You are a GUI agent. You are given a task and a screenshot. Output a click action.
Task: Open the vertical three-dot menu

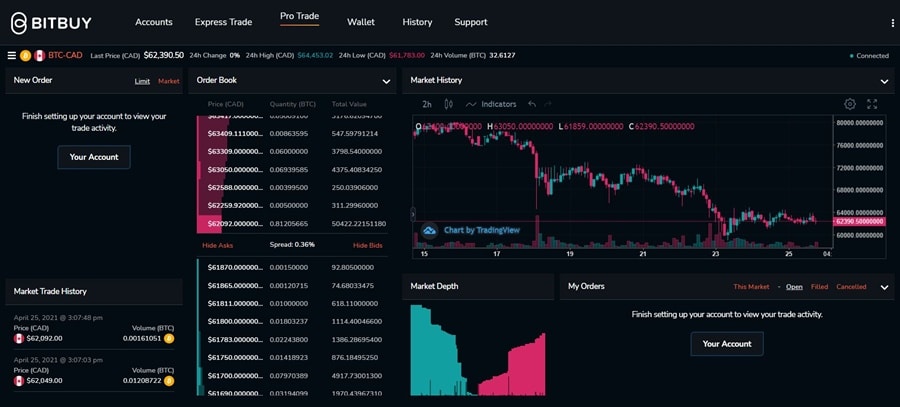pos(892,23)
